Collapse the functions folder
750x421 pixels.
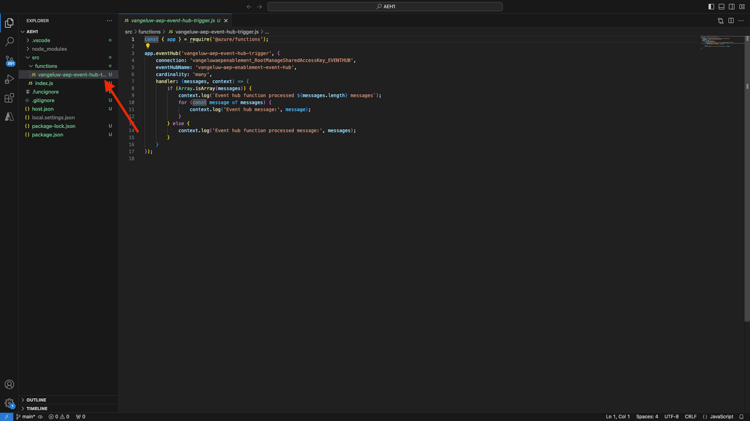46,66
